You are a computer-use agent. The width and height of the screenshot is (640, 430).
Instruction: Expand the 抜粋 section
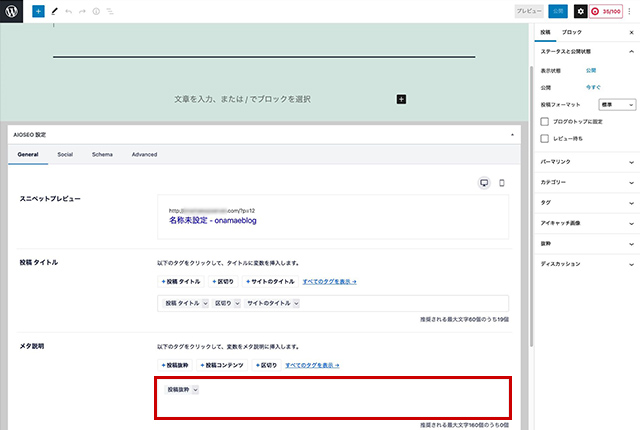tap(587, 244)
